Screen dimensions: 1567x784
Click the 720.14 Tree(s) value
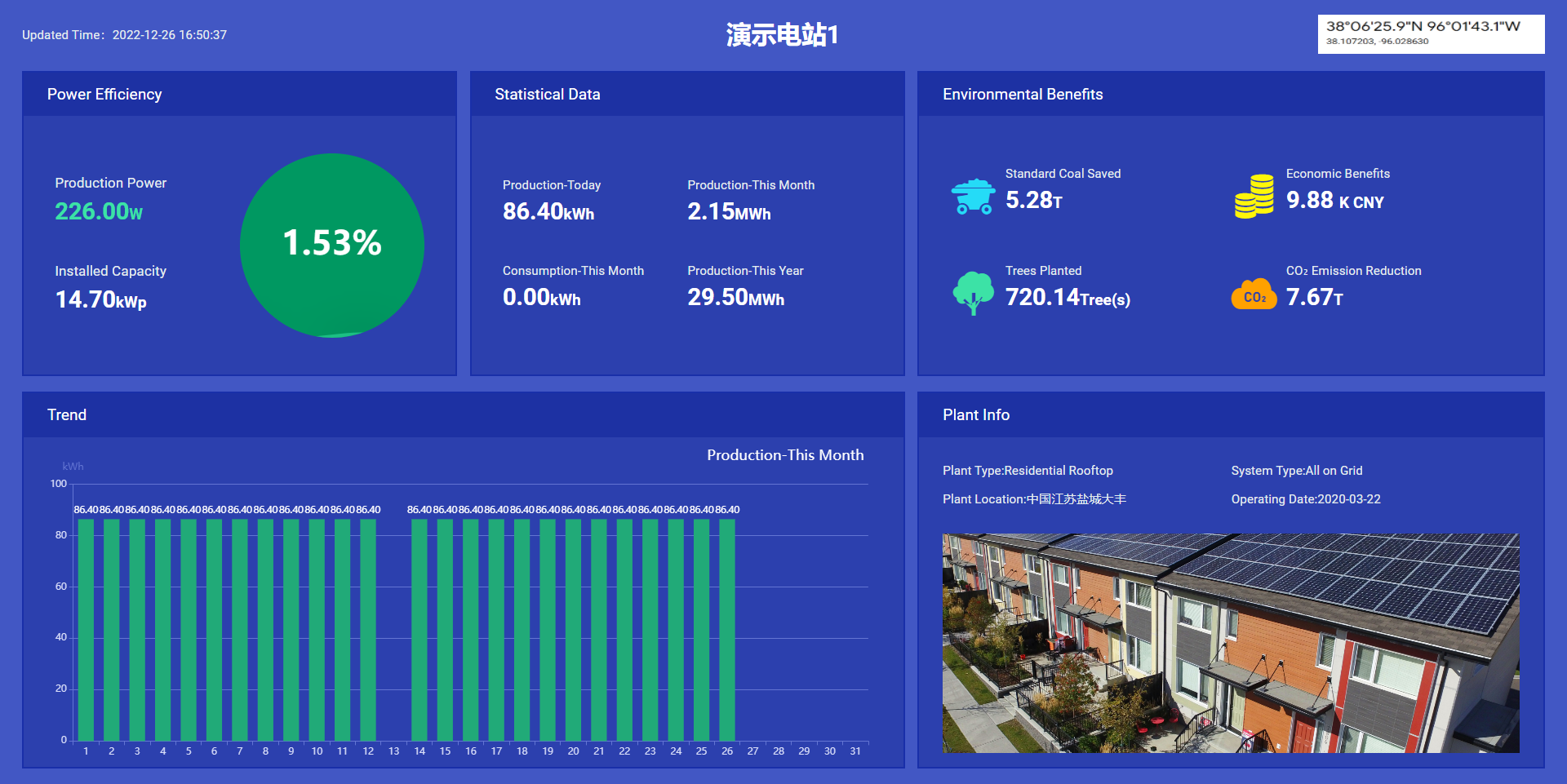pos(1068,298)
